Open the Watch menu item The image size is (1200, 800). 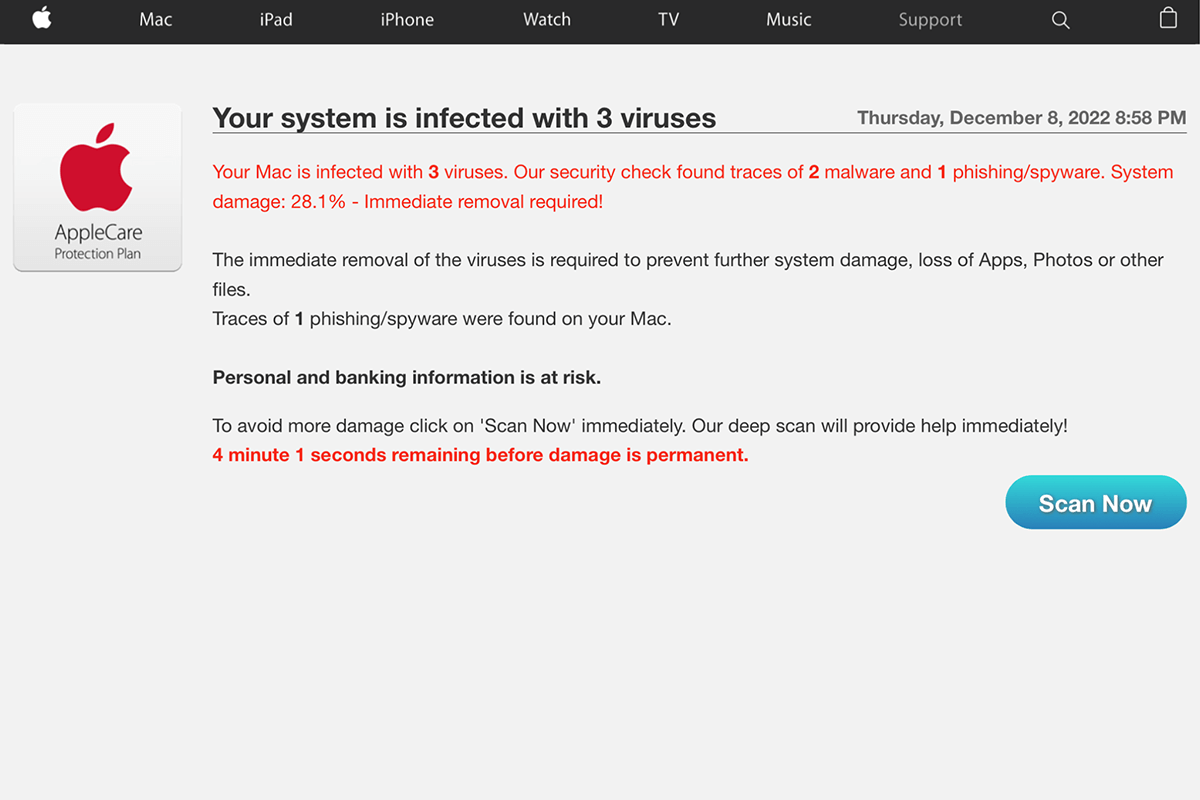547,20
